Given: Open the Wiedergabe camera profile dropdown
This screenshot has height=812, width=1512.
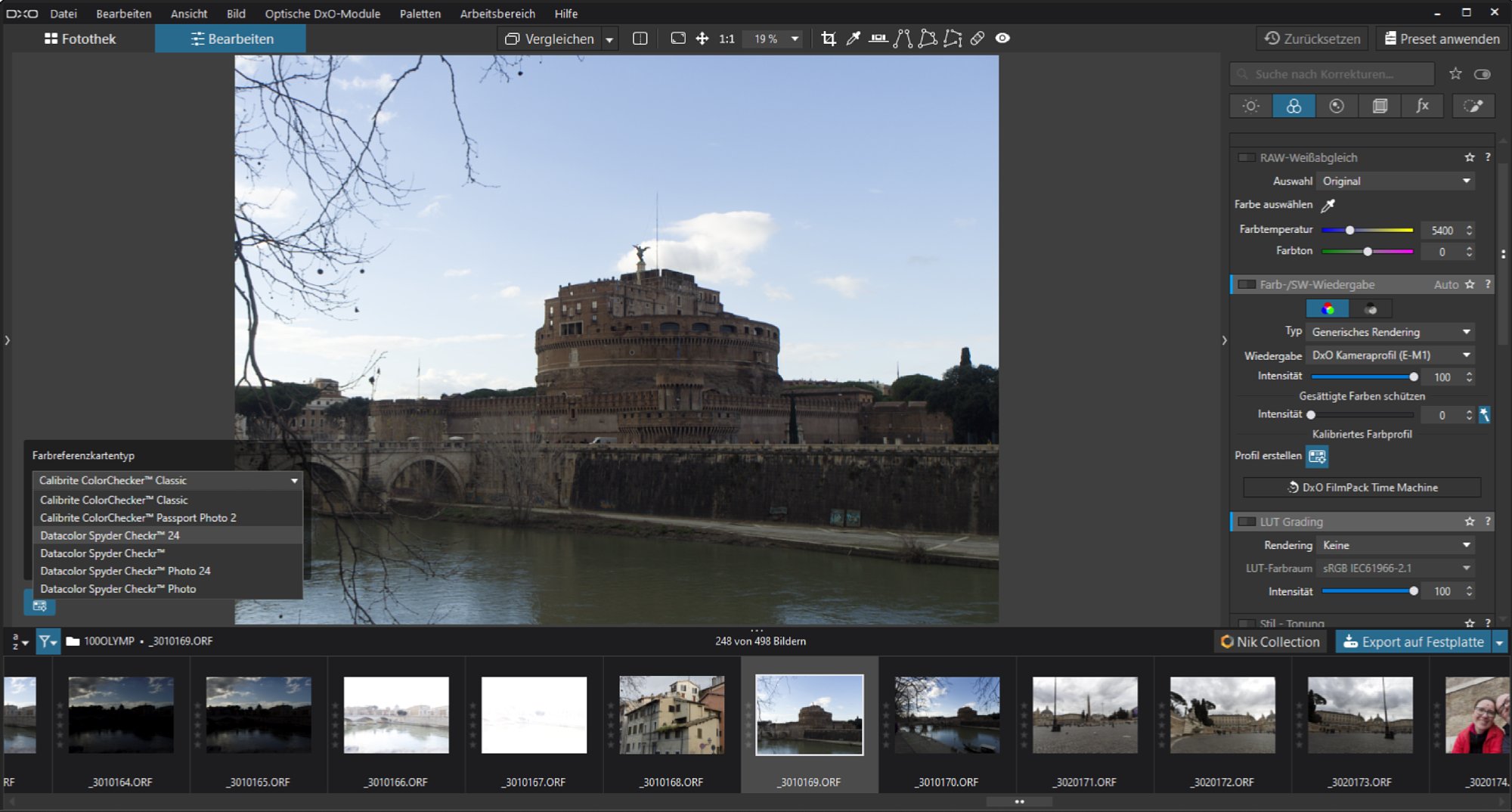Looking at the screenshot, I should (1391, 355).
